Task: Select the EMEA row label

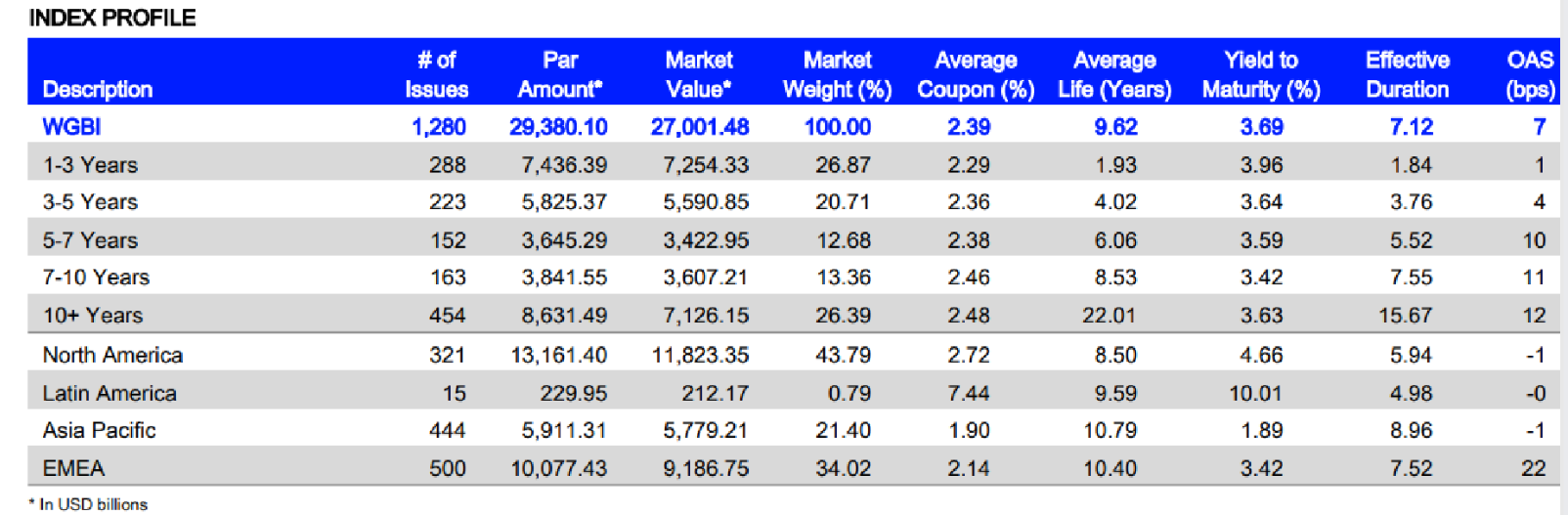Action: click(x=73, y=468)
